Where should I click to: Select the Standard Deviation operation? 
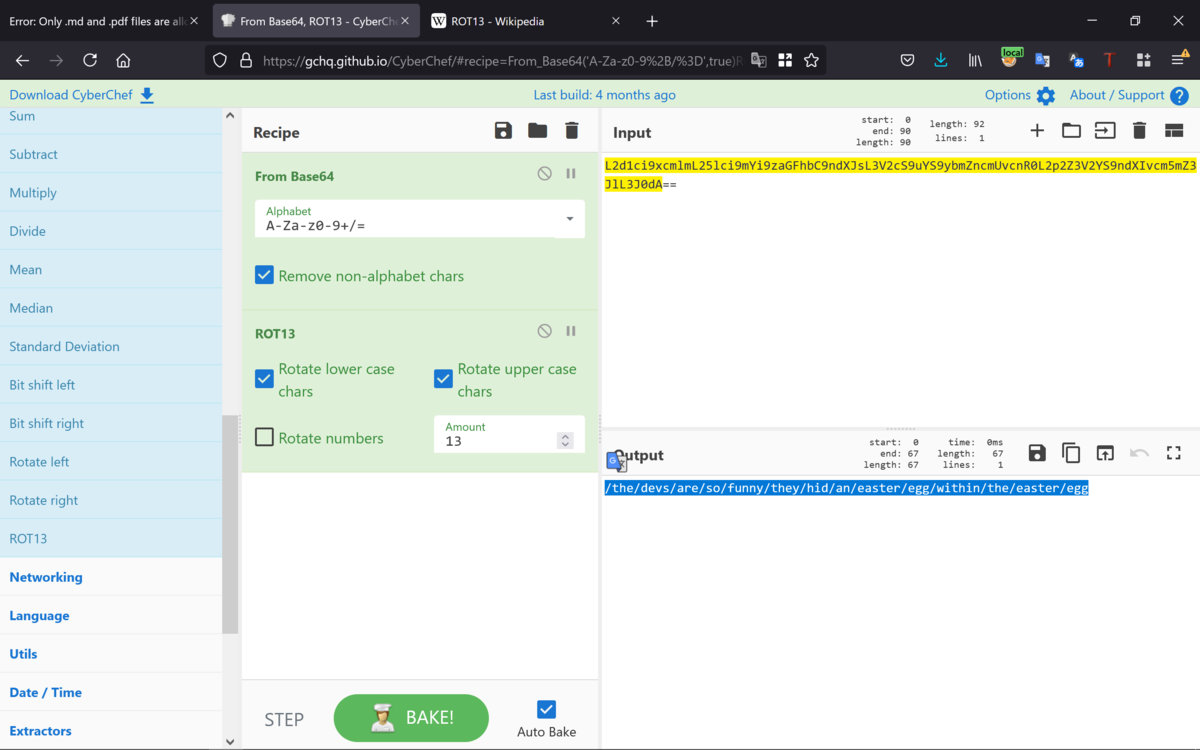click(111, 346)
